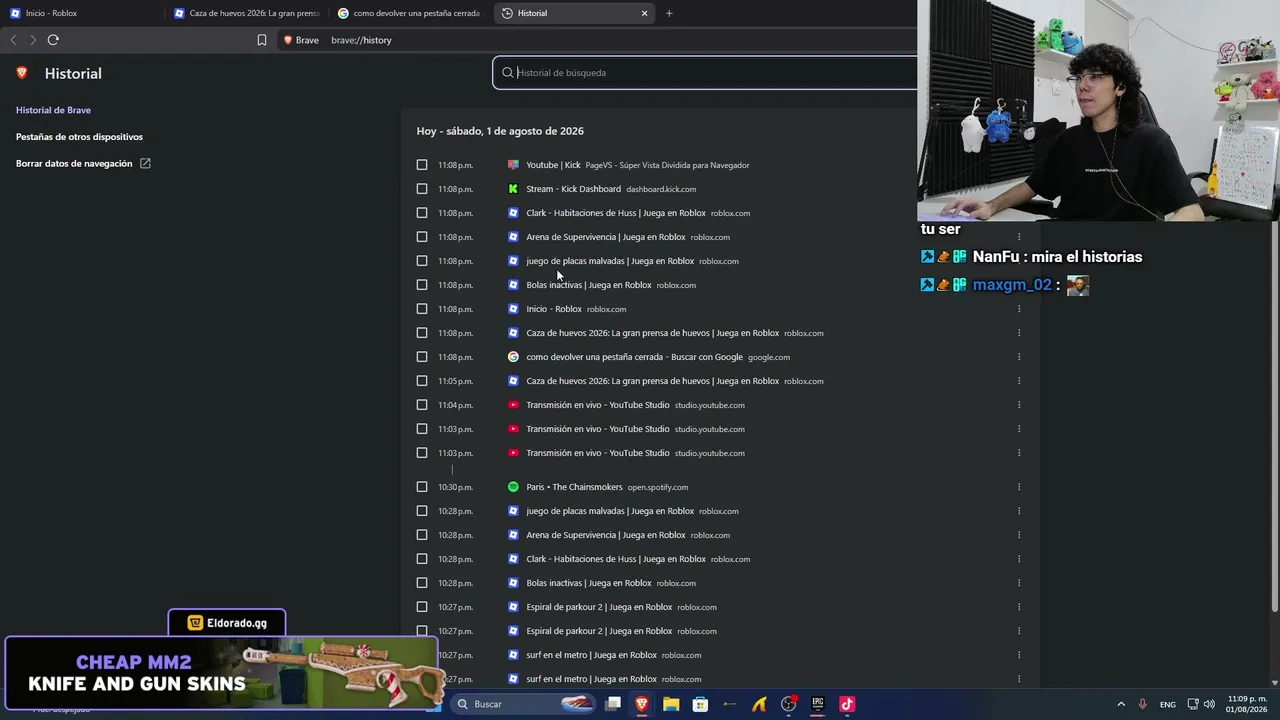
Task: Open File Explorer from the taskbar
Action: (x=671, y=704)
